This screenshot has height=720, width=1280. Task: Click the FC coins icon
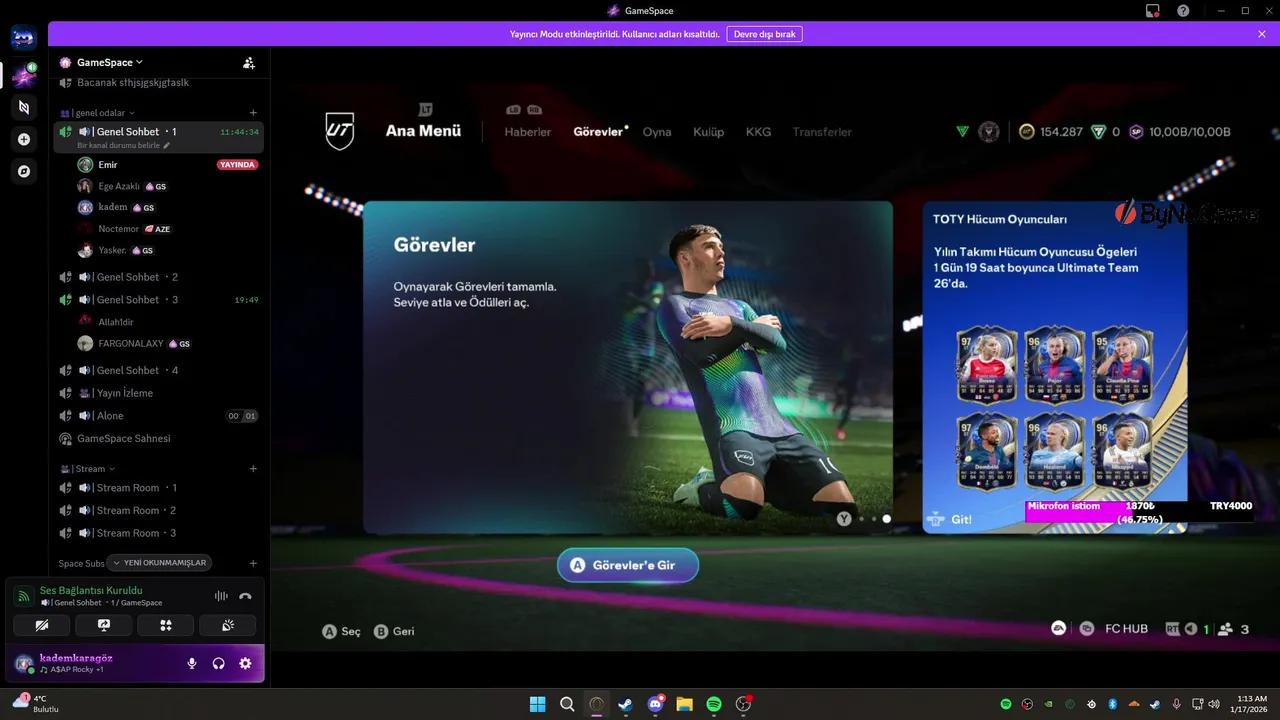(x=1027, y=131)
